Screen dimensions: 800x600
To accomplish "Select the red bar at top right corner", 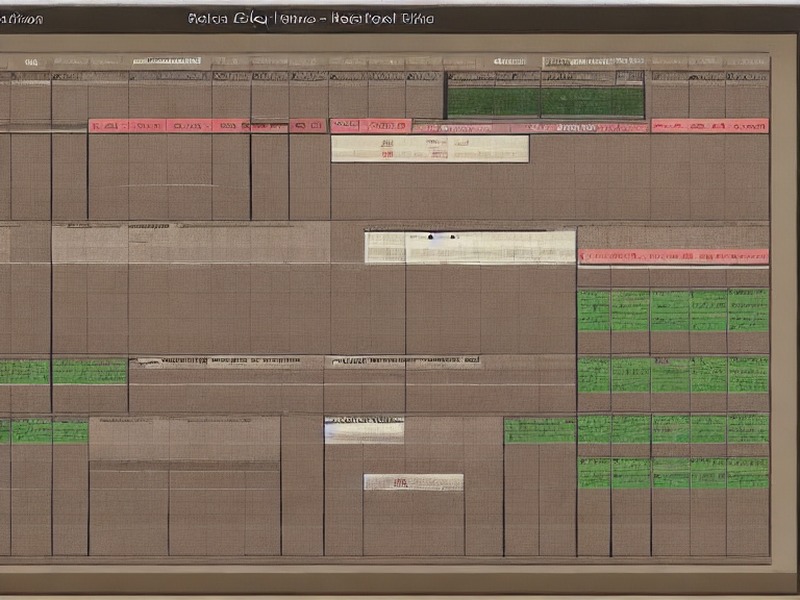I will click(710, 126).
